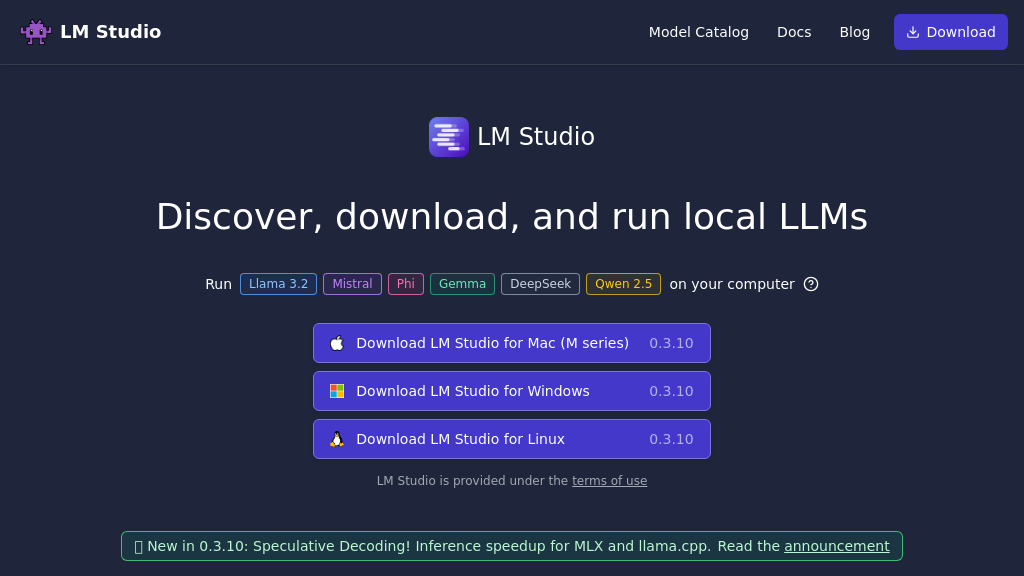Select the Llama 3.2 tag
Screen dimensions: 1024x576
click(278, 284)
